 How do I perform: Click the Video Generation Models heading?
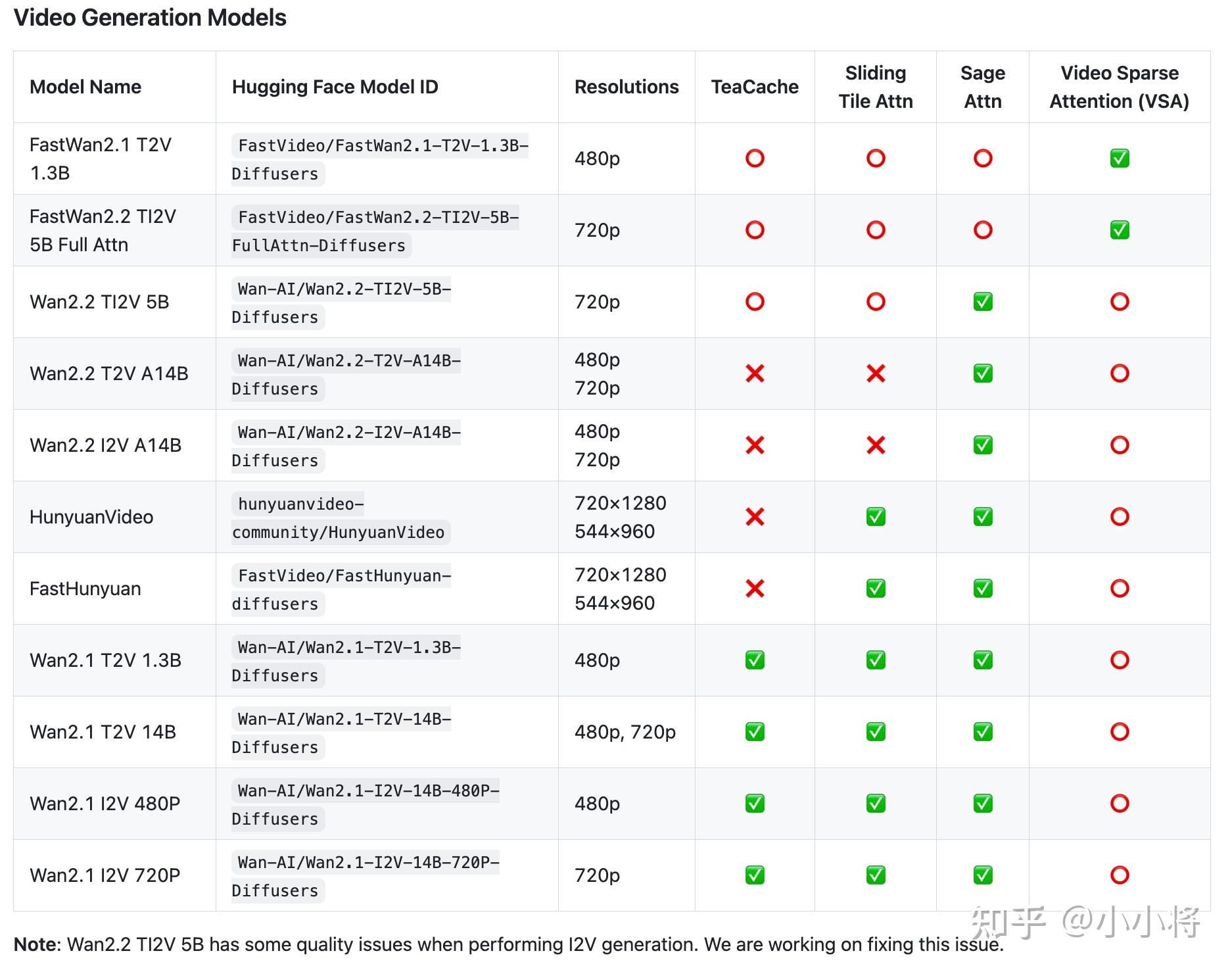150,18
